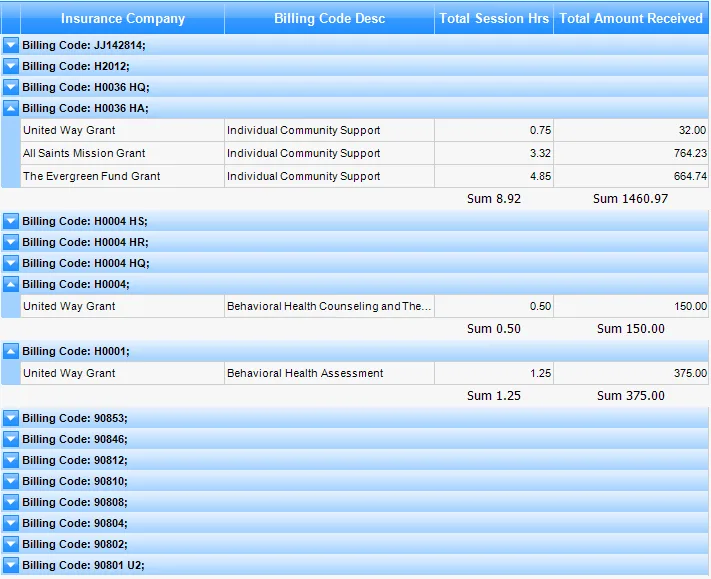Click the Sum 0.50 total
The width and height of the screenshot is (711, 579).
[494, 329]
